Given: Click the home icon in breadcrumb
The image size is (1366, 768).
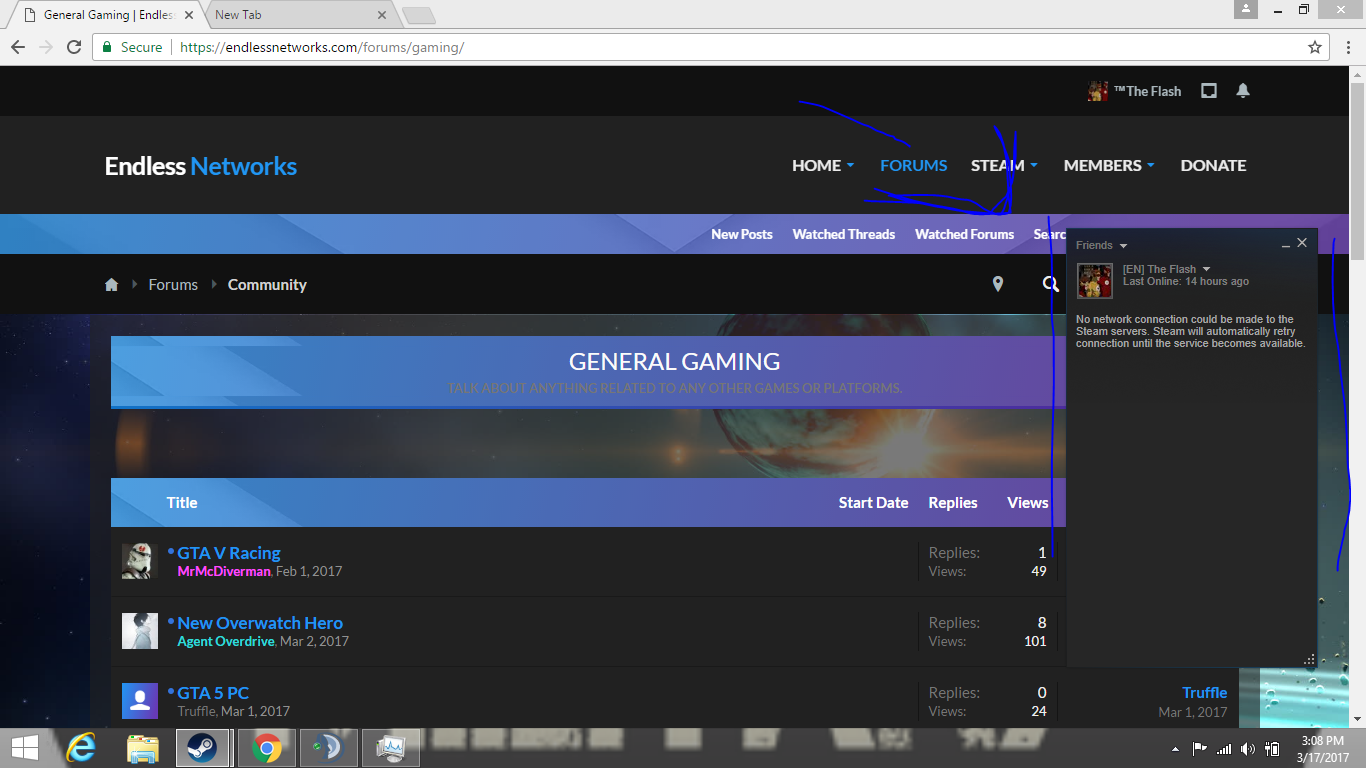Looking at the screenshot, I should tap(112, 285).
